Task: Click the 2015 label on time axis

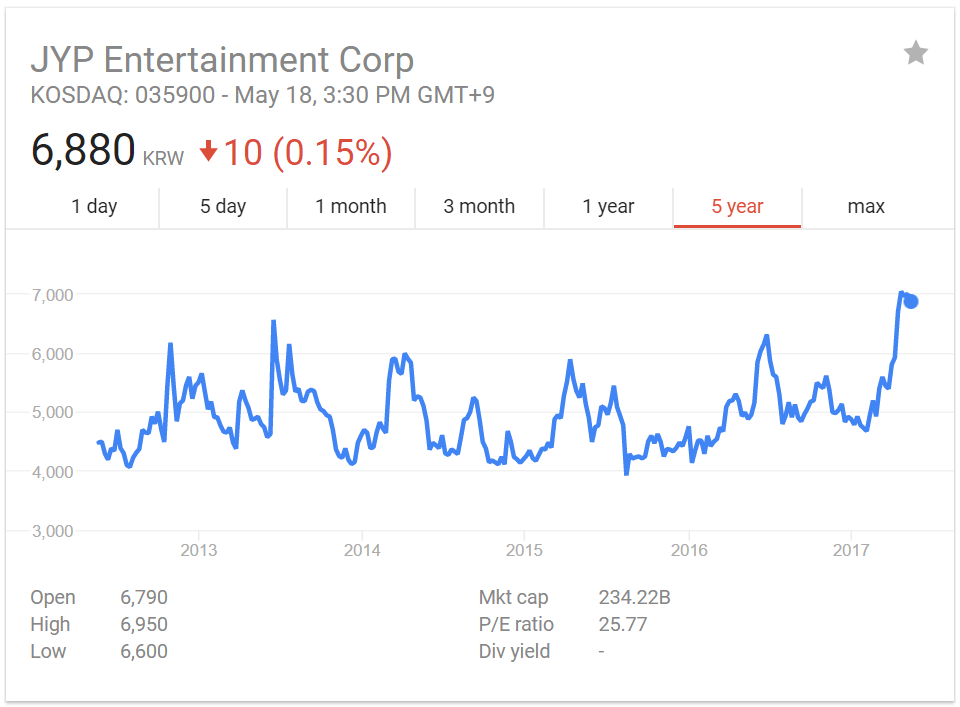Action: 524,550
